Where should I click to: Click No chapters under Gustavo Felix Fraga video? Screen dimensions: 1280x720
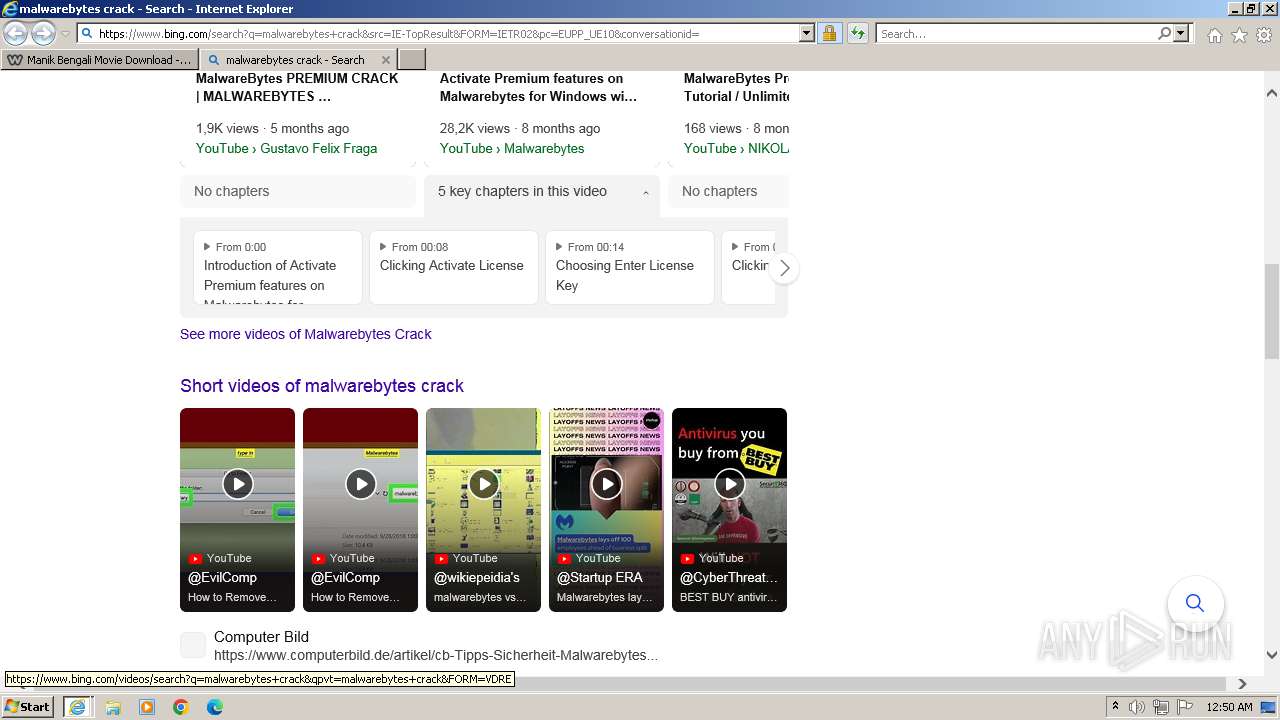click(x=298, y=191)
